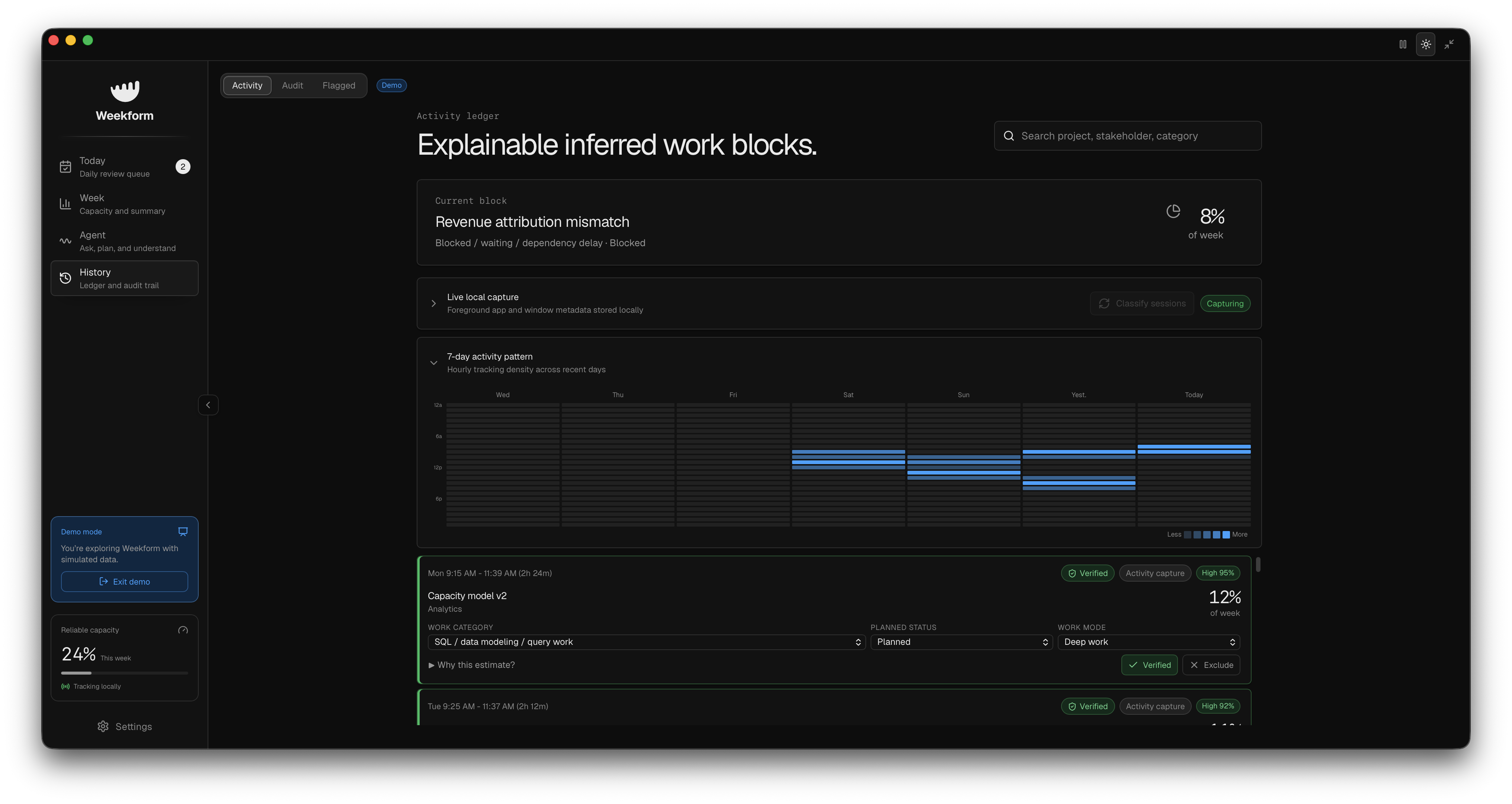Viewport: 1512px width, 804px height.
Task: Click the 24% This week value
Action: (x=78, y=654)
